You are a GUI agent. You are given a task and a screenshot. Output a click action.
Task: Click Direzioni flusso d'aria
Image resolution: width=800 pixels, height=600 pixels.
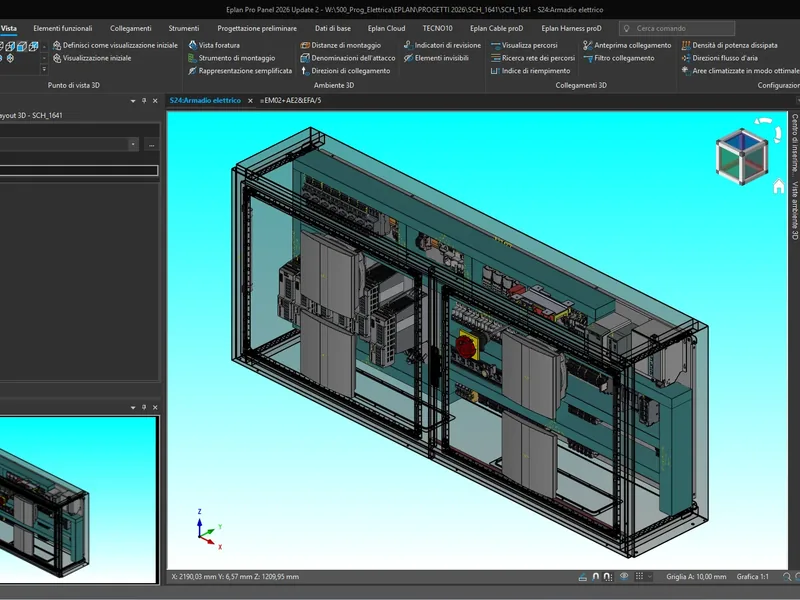pos(719,58)
